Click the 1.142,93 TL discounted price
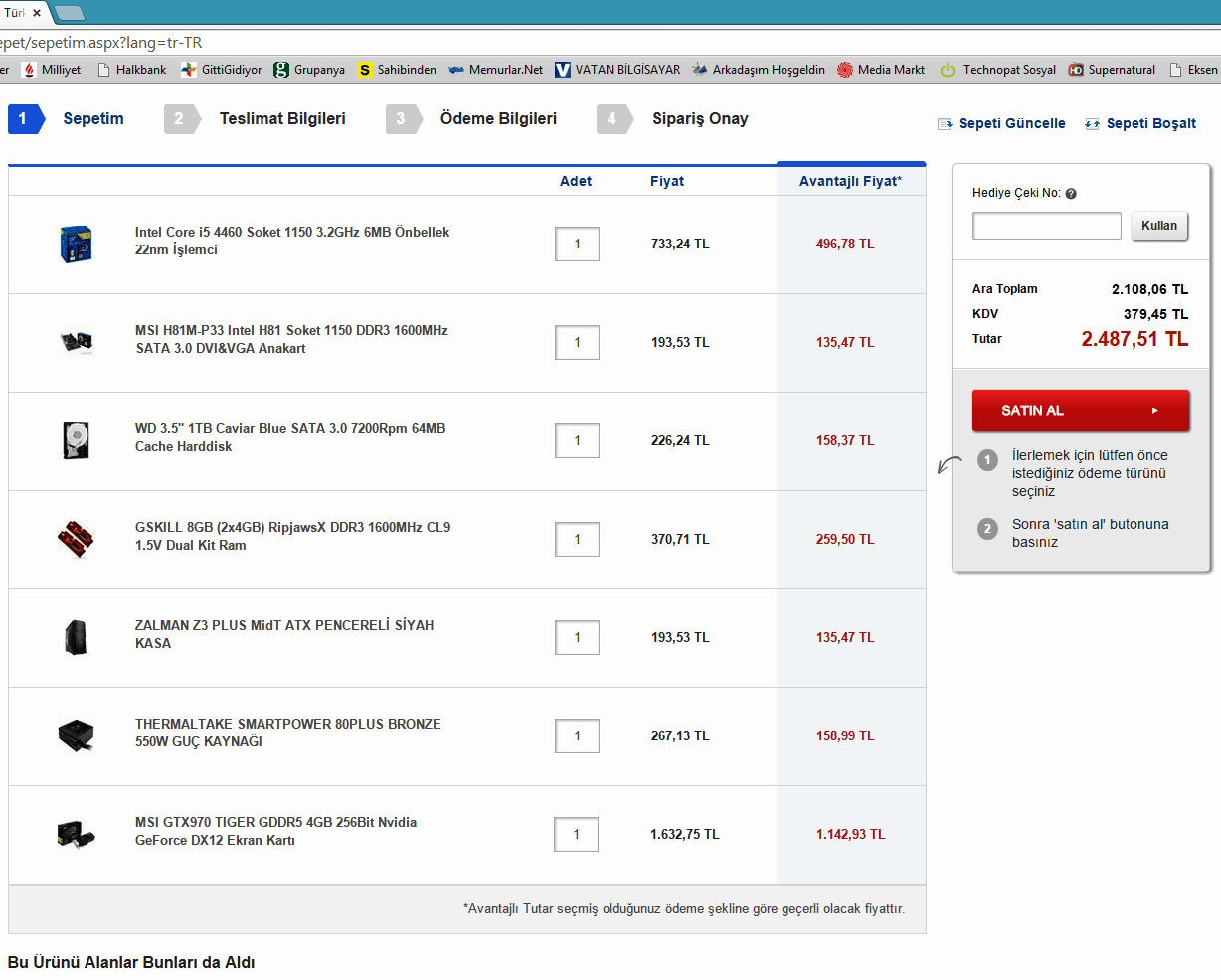This screenshot has height=980, width=1221. click(x=850, y=834)
